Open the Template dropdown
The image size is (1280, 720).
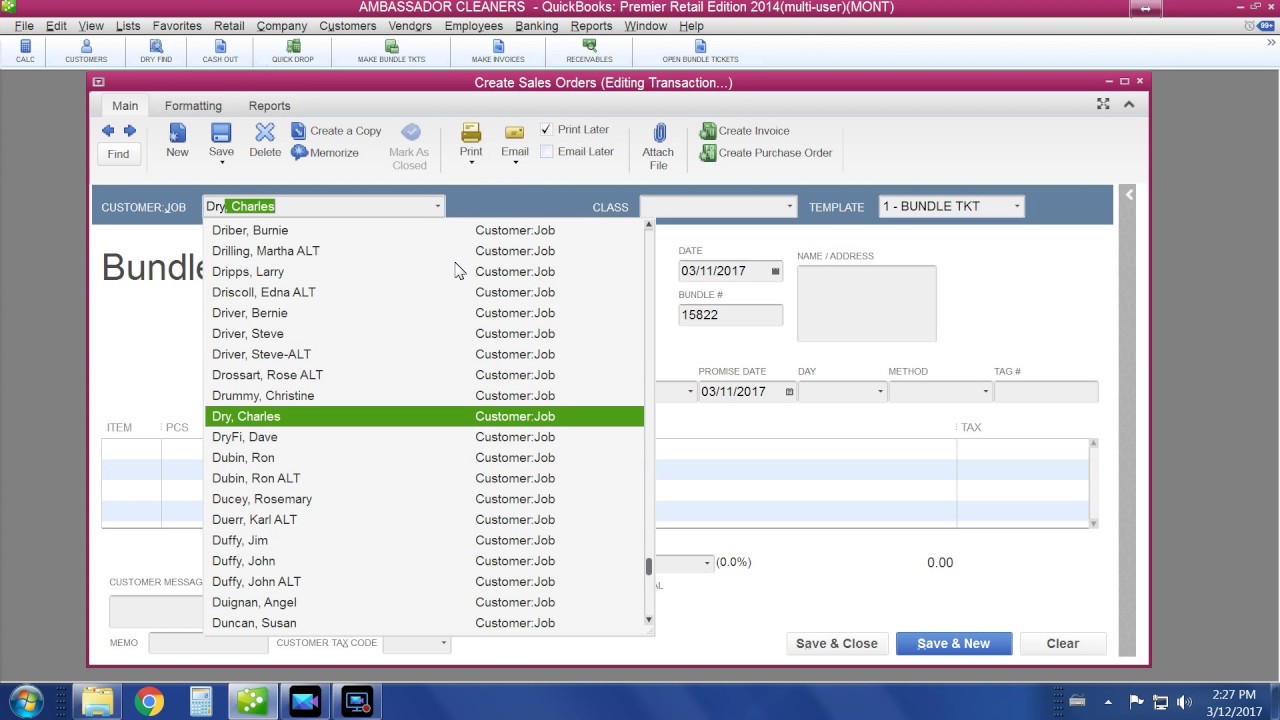pos(1017,207)
